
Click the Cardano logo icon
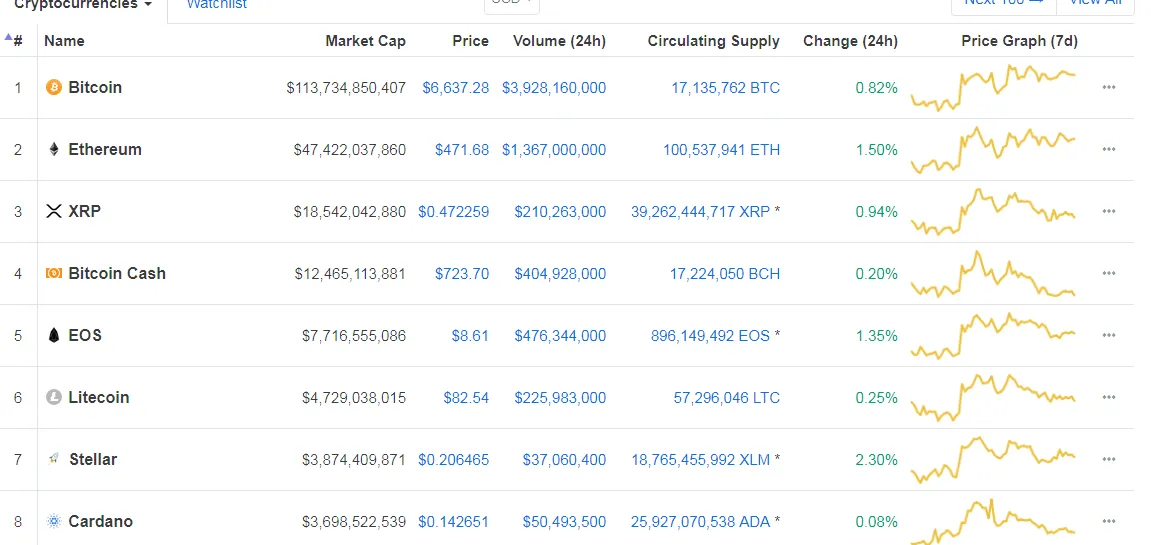pyautogui.click(x=53, y=521)
